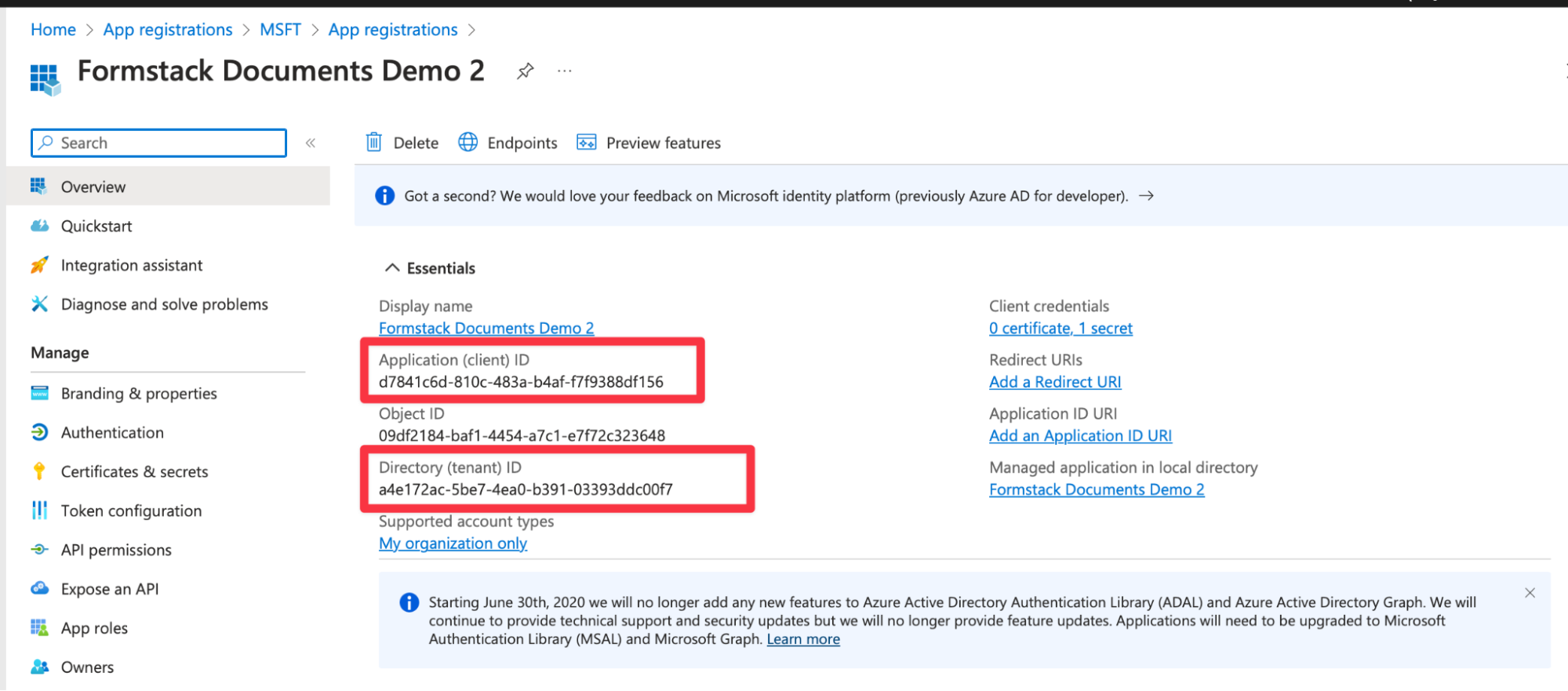
Task: Collapse the Essentials section
Action: pyautogui.click(x=392, y=268)
